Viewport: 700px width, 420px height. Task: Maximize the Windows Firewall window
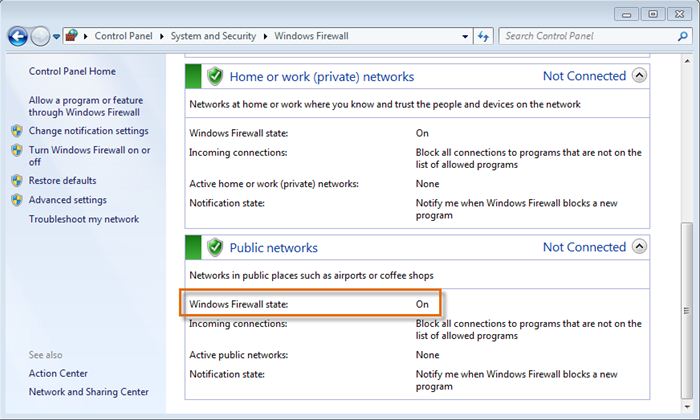(653, 14)
